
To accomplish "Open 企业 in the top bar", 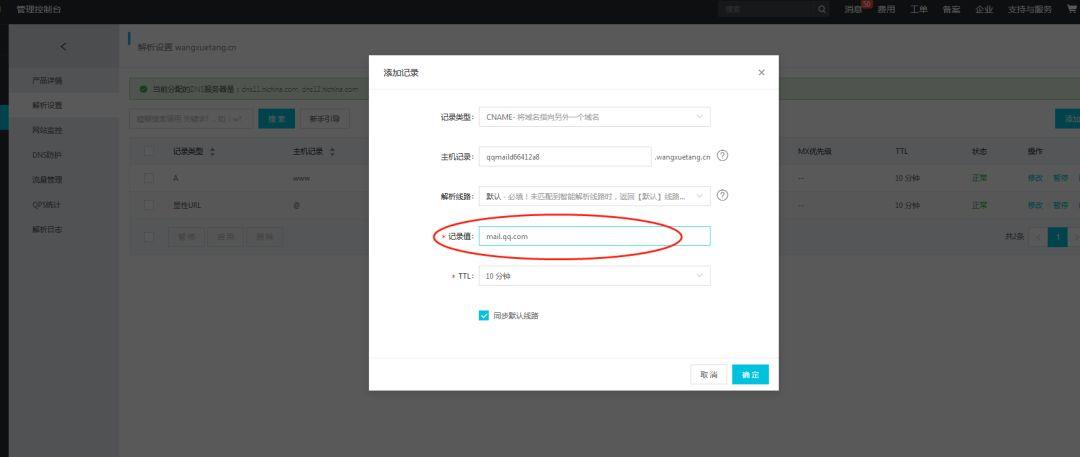I will pos(984,10).
